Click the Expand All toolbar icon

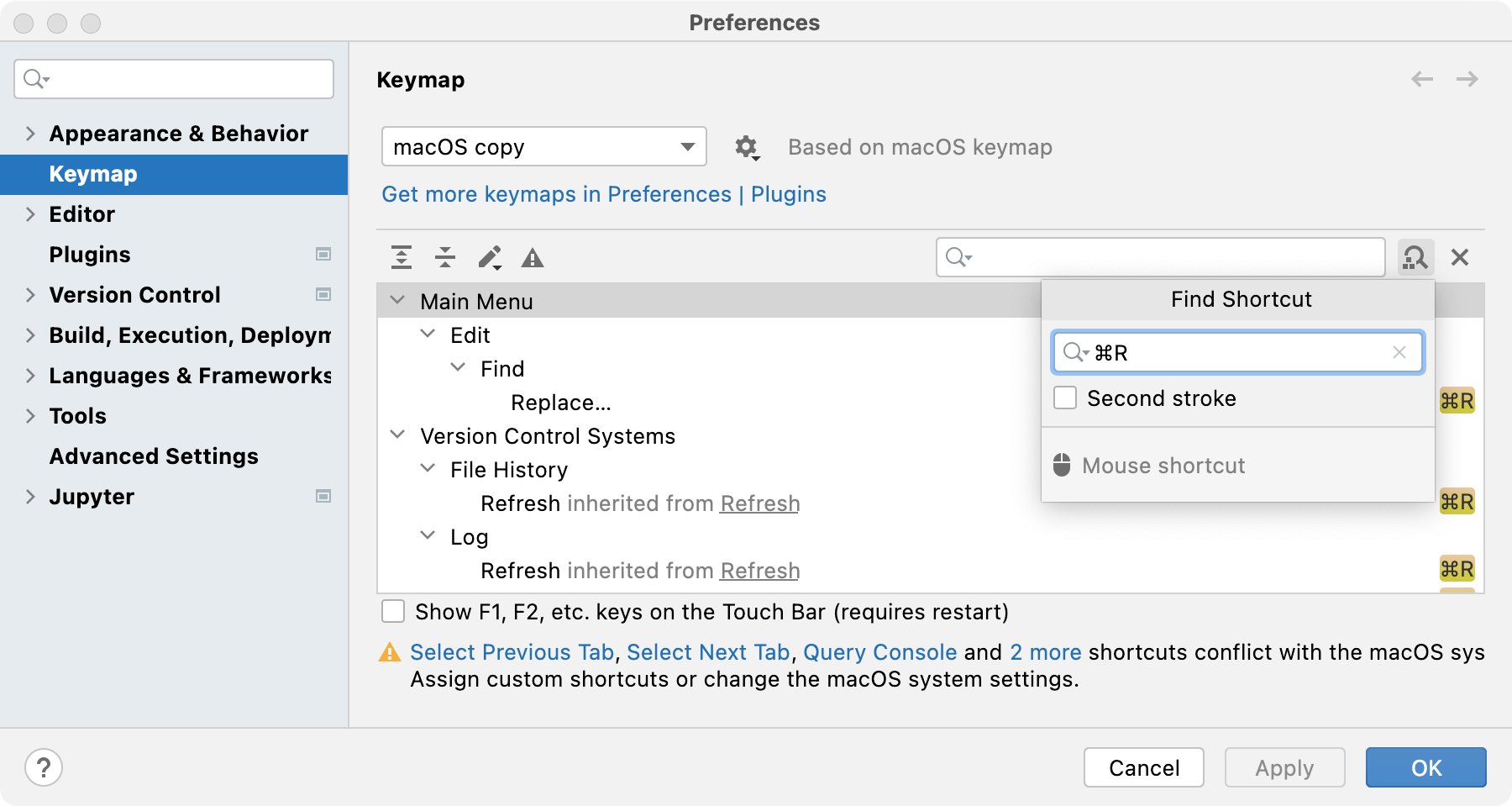[402, 257]
